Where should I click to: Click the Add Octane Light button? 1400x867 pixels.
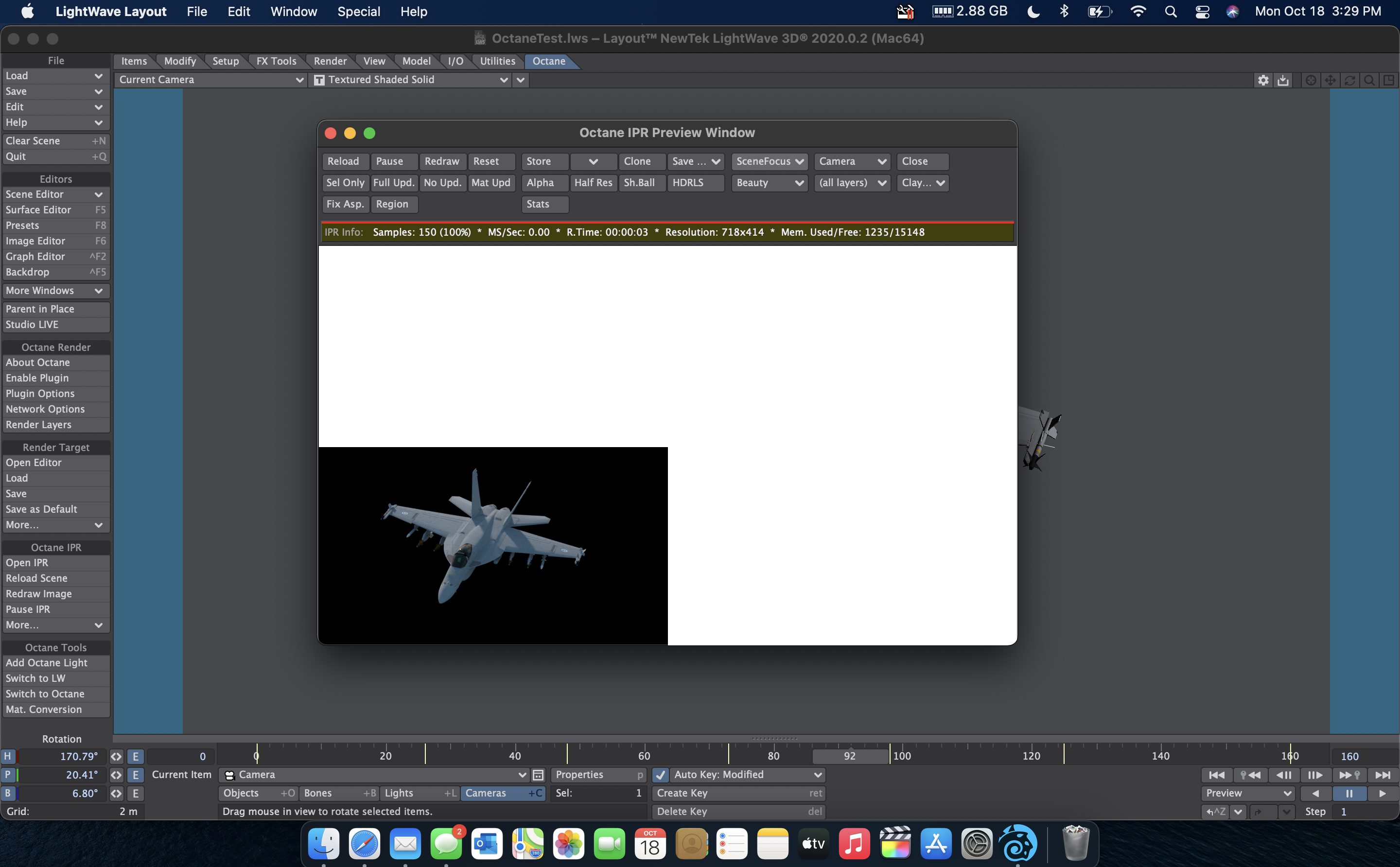[47, 662]
